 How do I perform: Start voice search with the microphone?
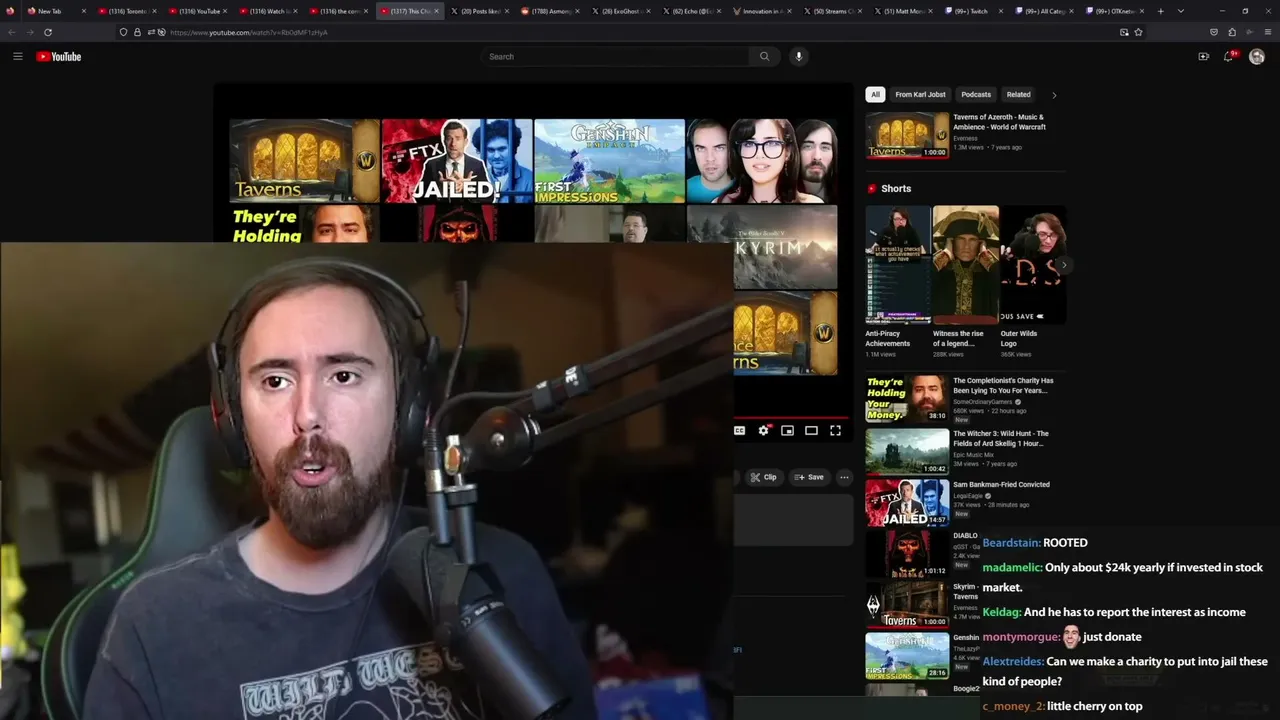tap(798, 56)
